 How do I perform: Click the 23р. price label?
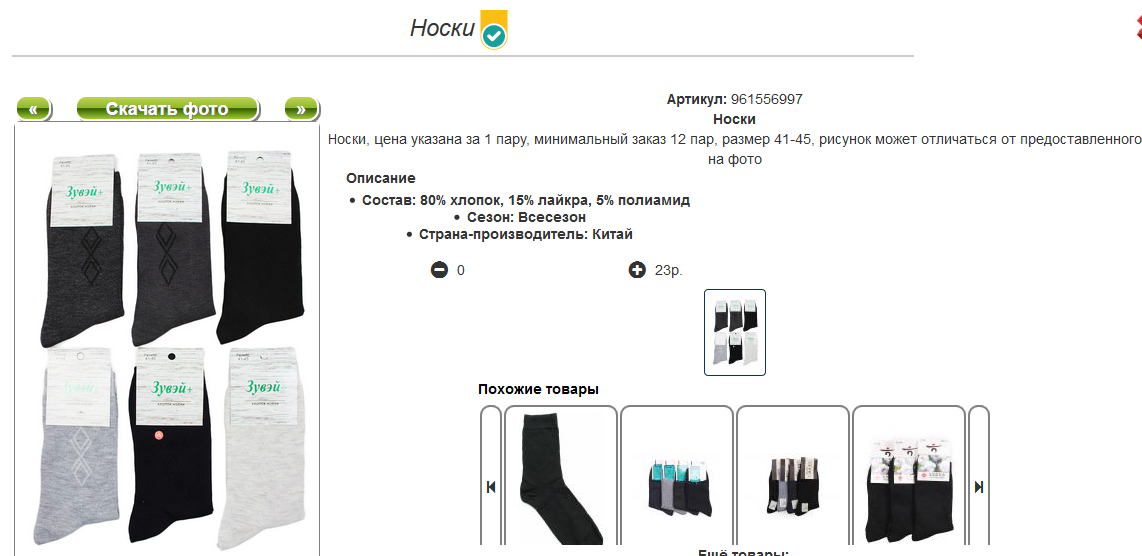point(669,270)
